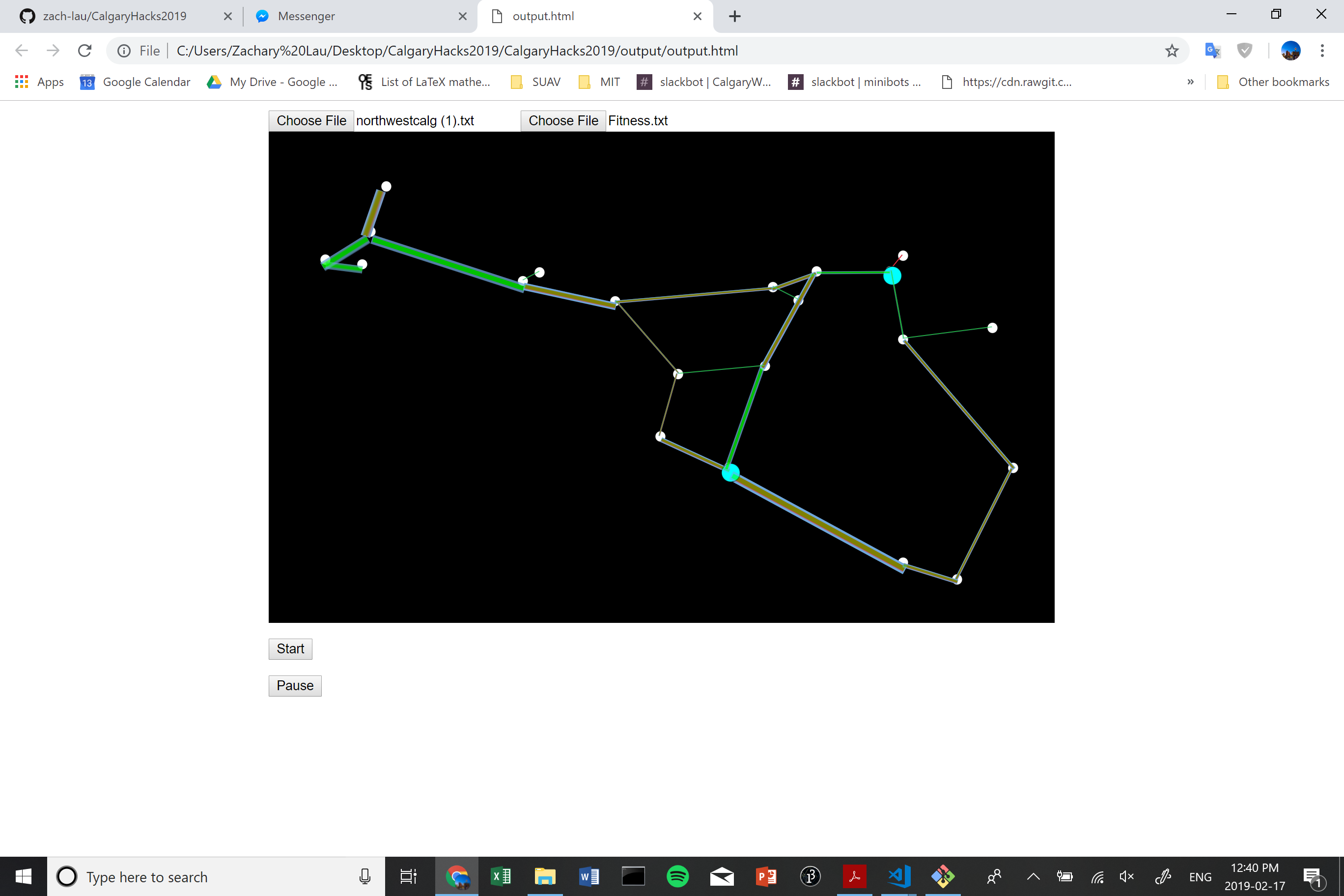Show hidden system tray icons

[1033, 876]
